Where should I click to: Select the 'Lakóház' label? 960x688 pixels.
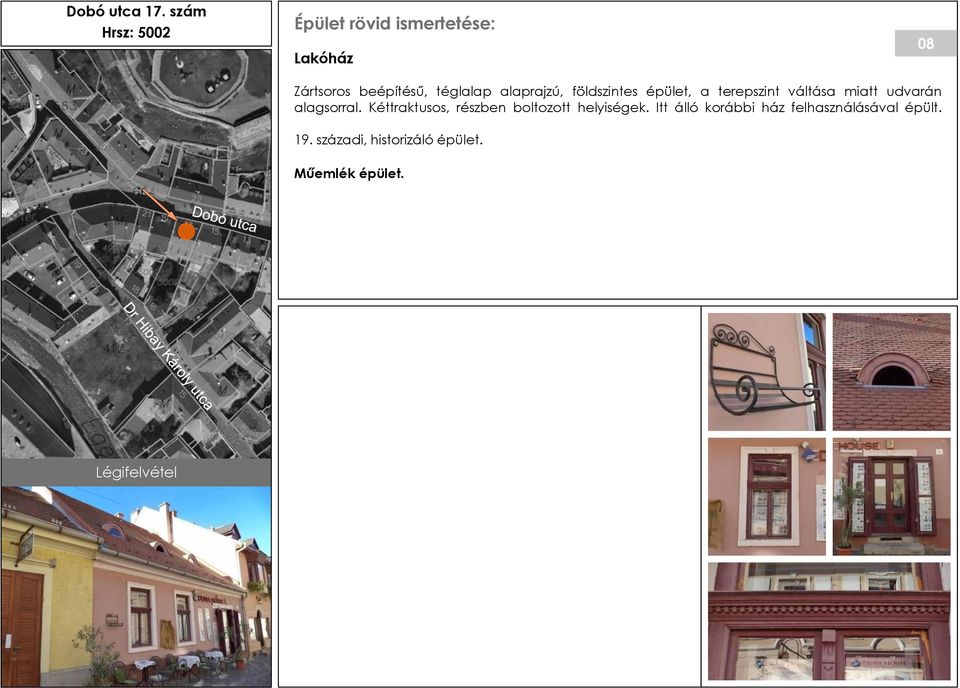pyautogui.click(x=323, y=59)
